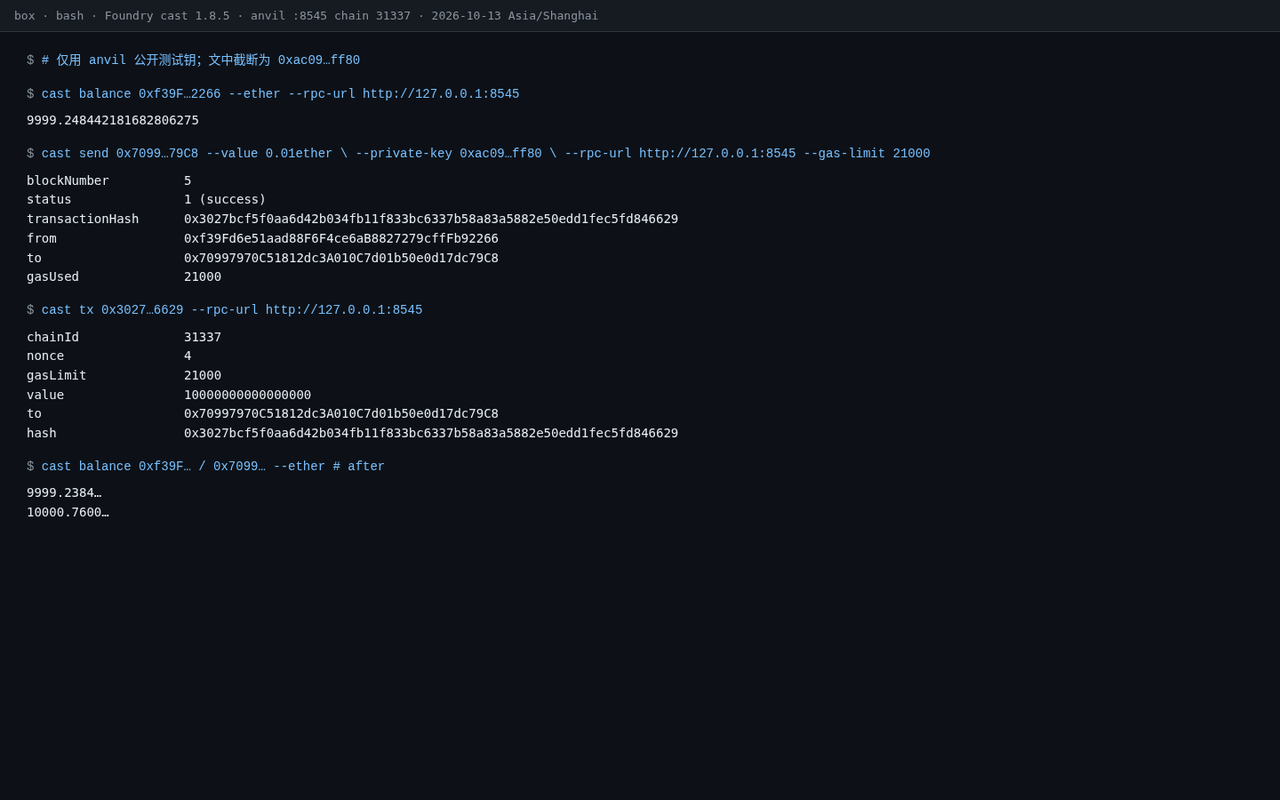Select the status value "1 (success)"
Screen dimensions: 1280x800
pyautogui.click(x=225, y=200)
